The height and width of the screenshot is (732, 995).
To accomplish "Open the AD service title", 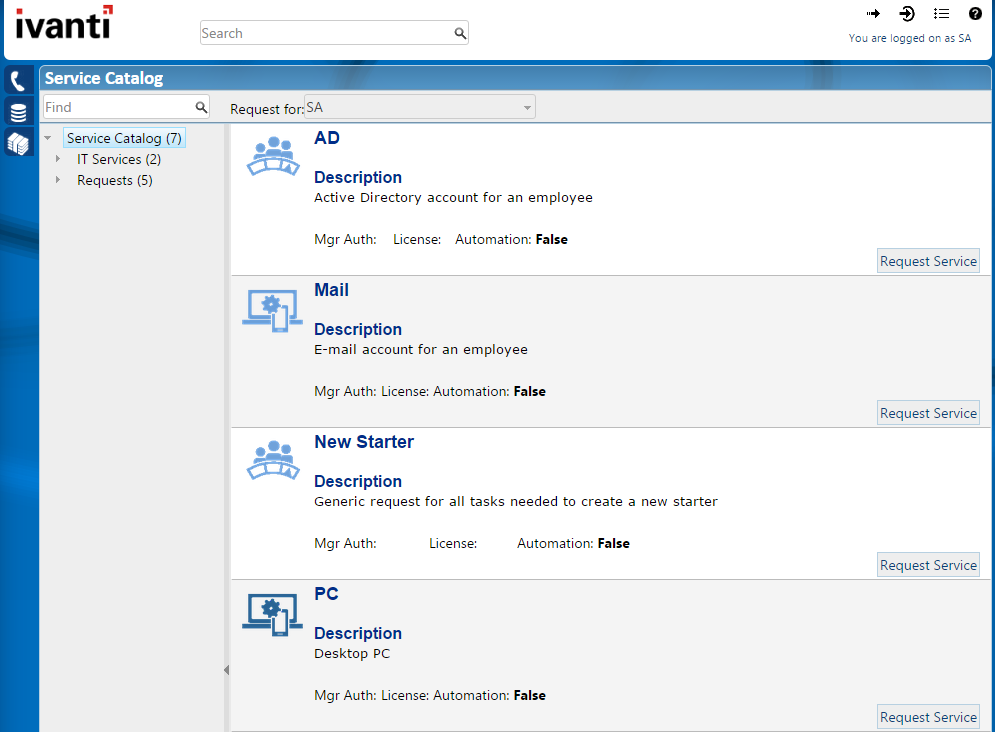I will [327, 138].
